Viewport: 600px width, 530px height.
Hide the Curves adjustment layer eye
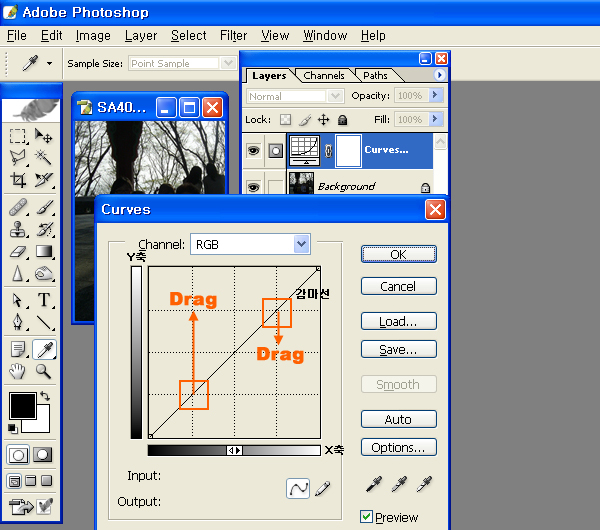click(x=253, y=150)
